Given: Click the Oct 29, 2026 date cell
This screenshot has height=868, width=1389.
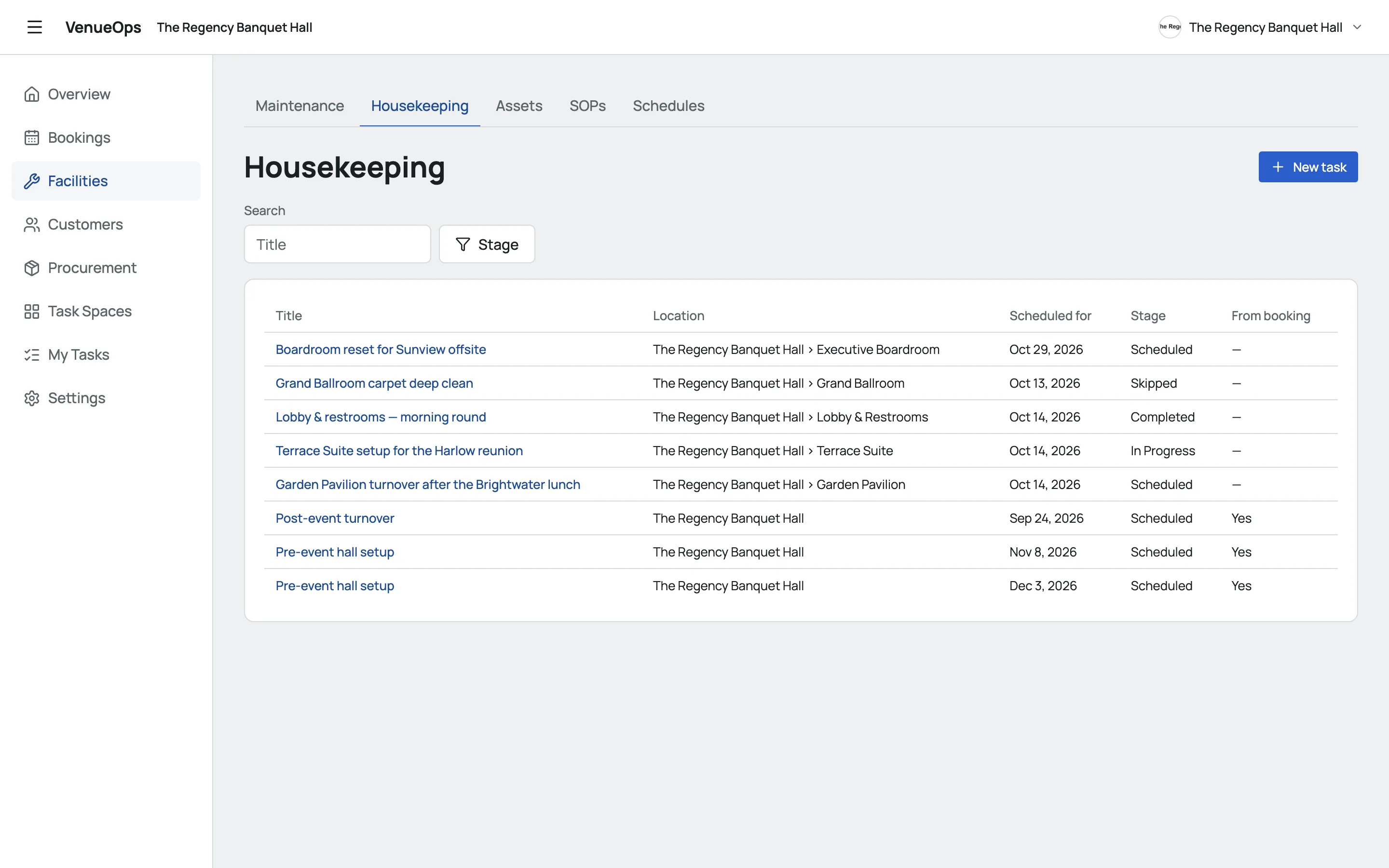Looking at the screenshot, I should (1046, 350).
